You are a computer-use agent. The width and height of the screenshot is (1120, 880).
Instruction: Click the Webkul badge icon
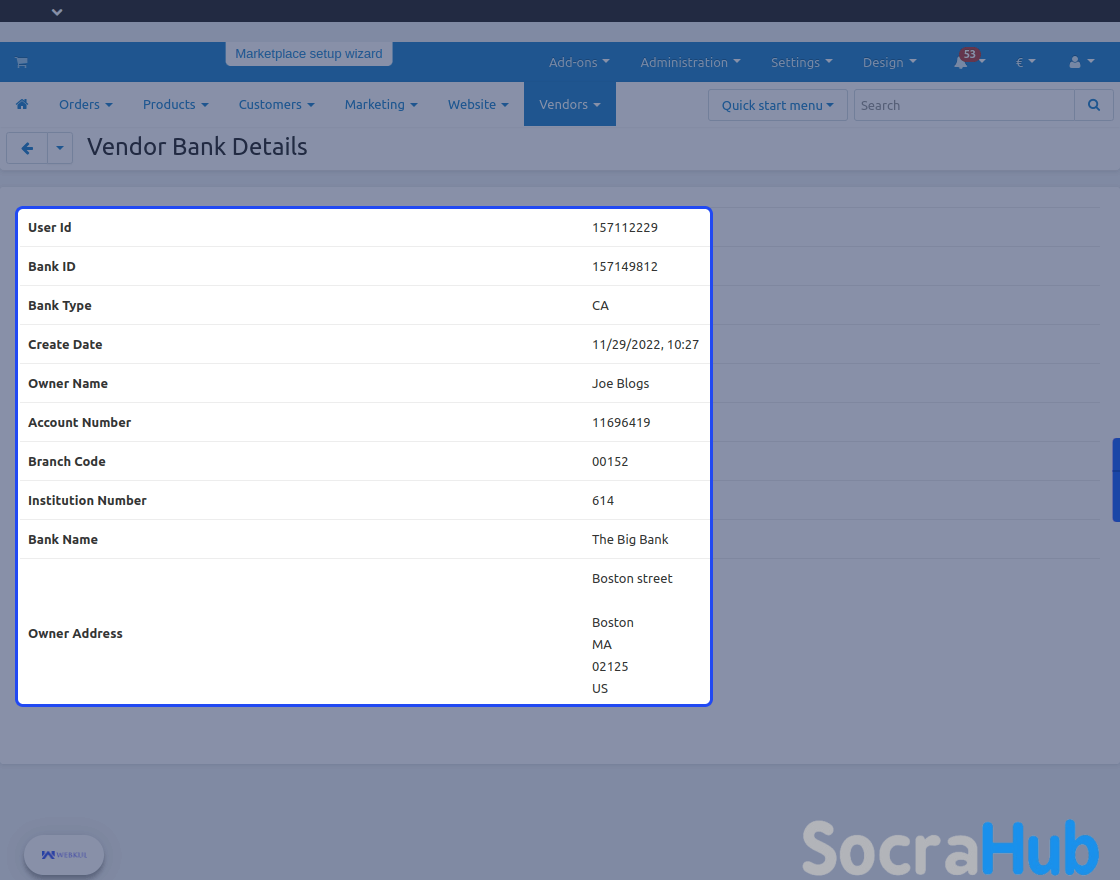[x=64, y=855]
